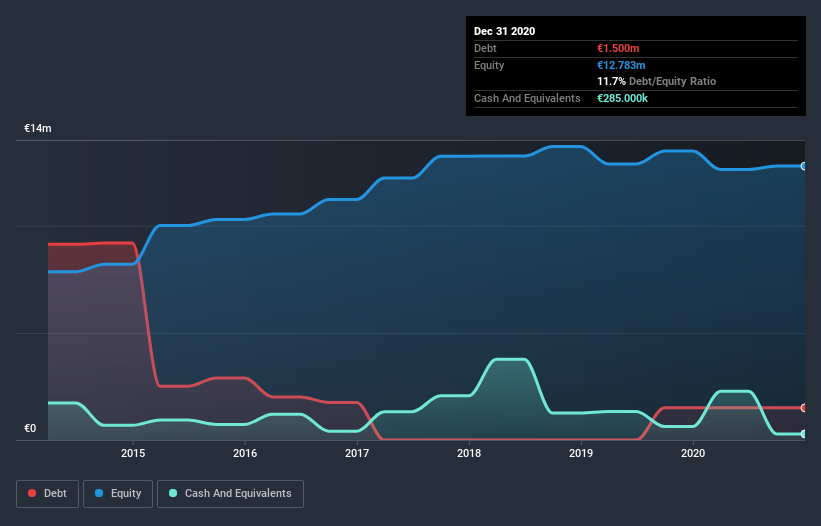This screenshot has width=821, height=526.
Task: Click the Debt row label in tooltip
Action: coord(485,48)
